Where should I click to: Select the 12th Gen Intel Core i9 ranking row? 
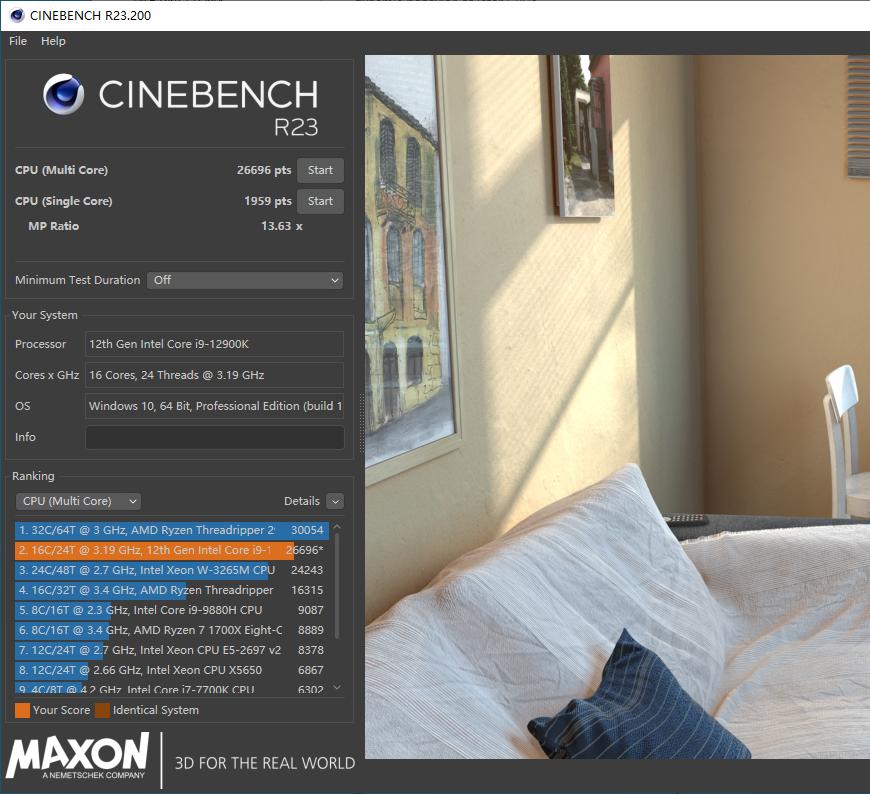click(171, 550)
